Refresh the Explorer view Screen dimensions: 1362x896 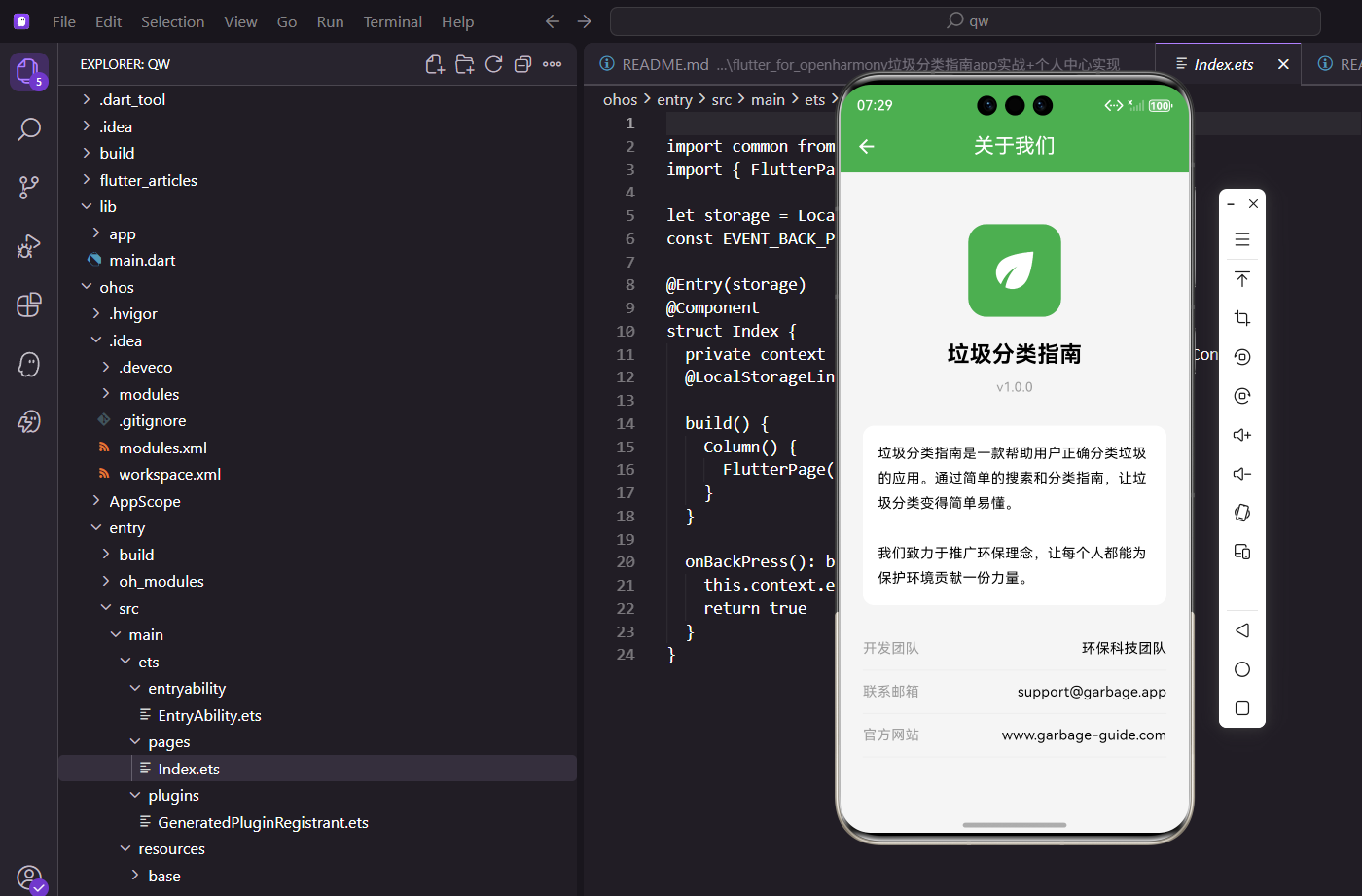click(493, 63)
